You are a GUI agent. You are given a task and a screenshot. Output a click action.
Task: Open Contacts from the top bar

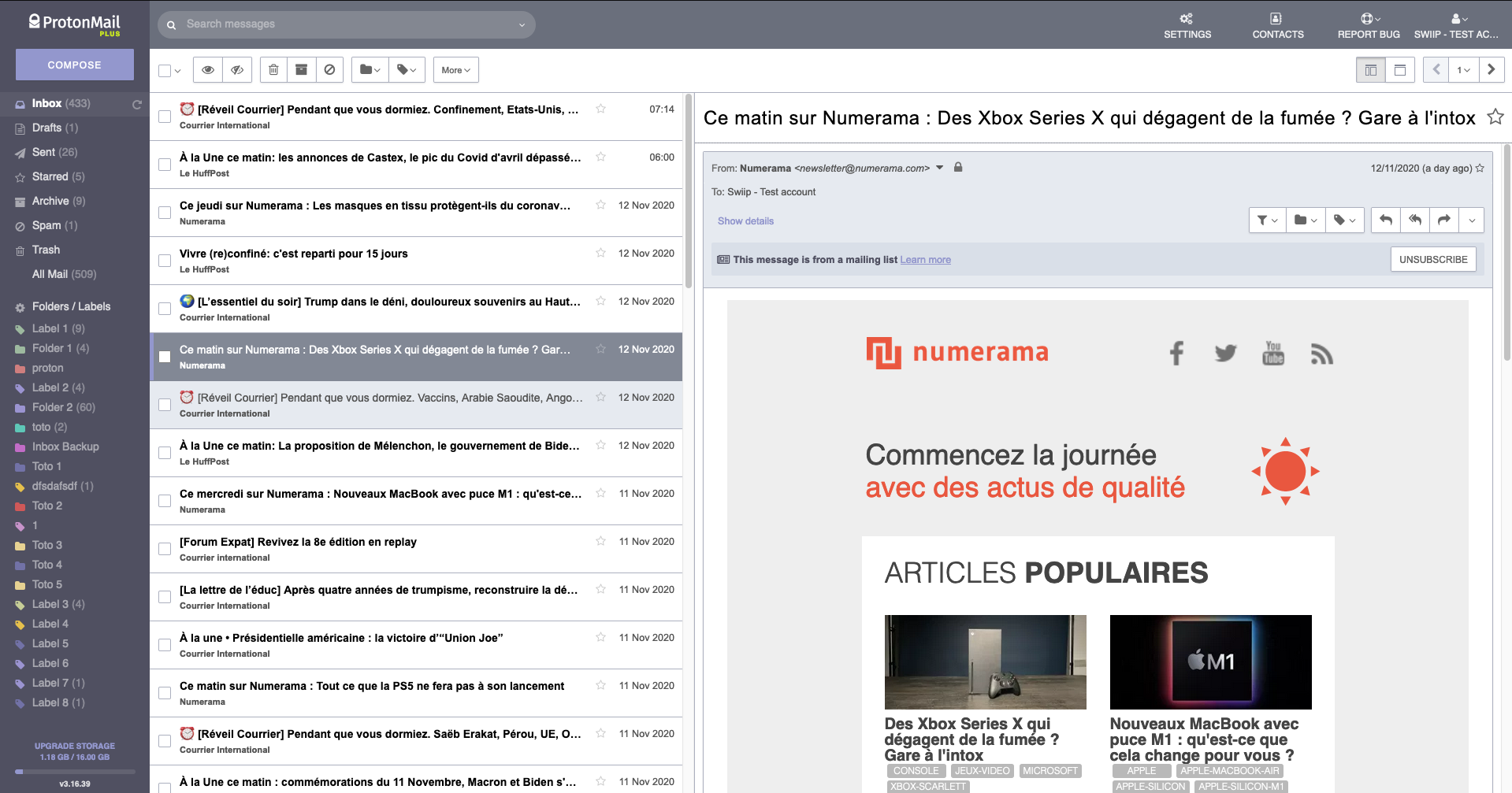[x=1277, y=26]
